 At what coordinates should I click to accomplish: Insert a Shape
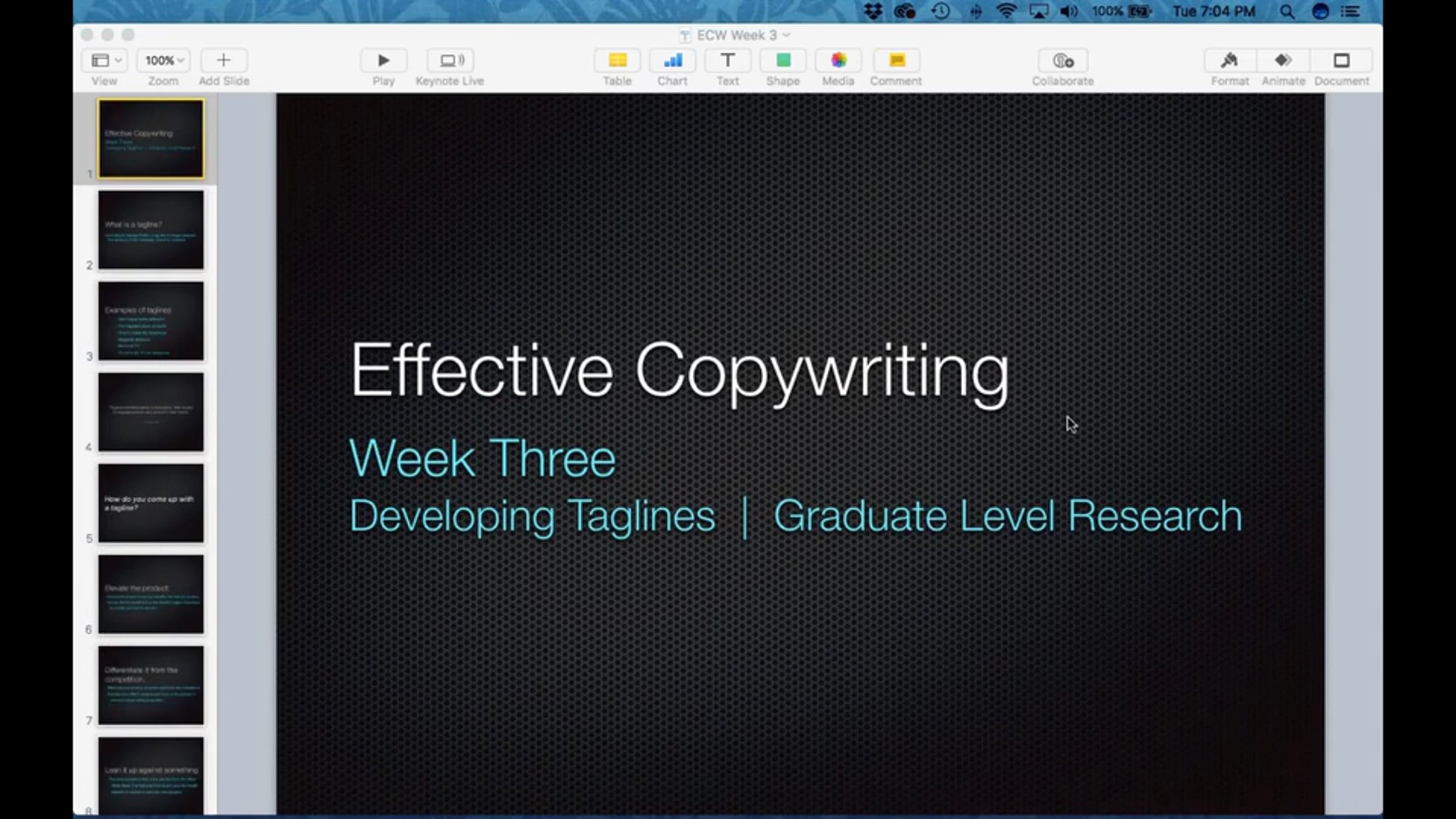(x=783, y=61)
